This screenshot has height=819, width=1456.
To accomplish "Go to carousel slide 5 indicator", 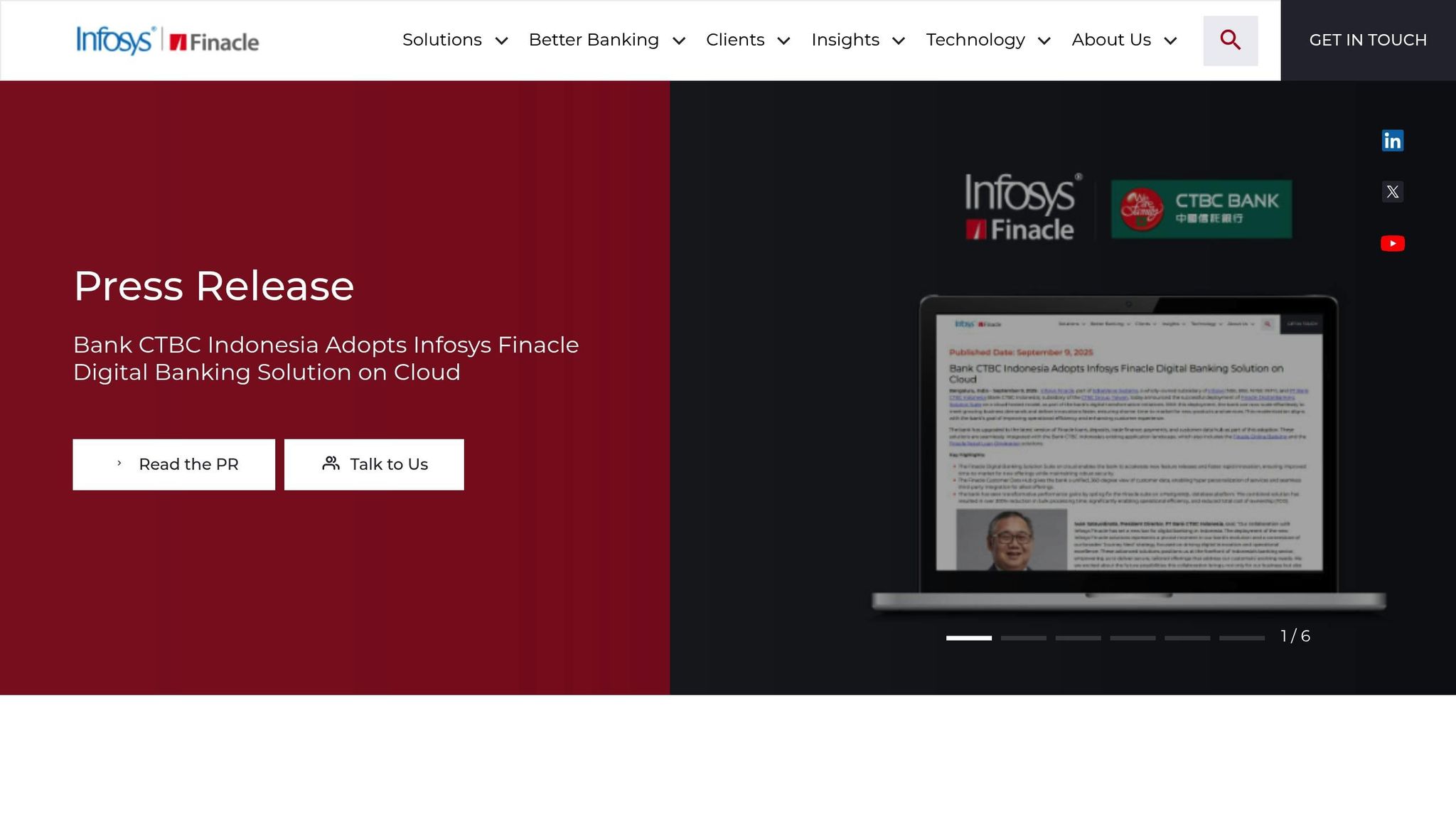I will 1187,638.
